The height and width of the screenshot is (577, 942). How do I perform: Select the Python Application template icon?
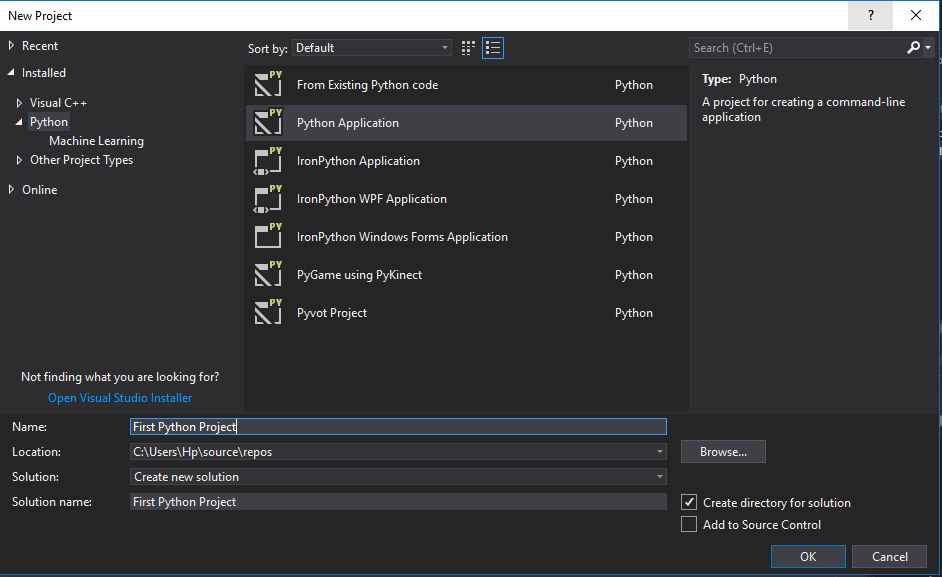pyautogui.click(x=266, y=122)
